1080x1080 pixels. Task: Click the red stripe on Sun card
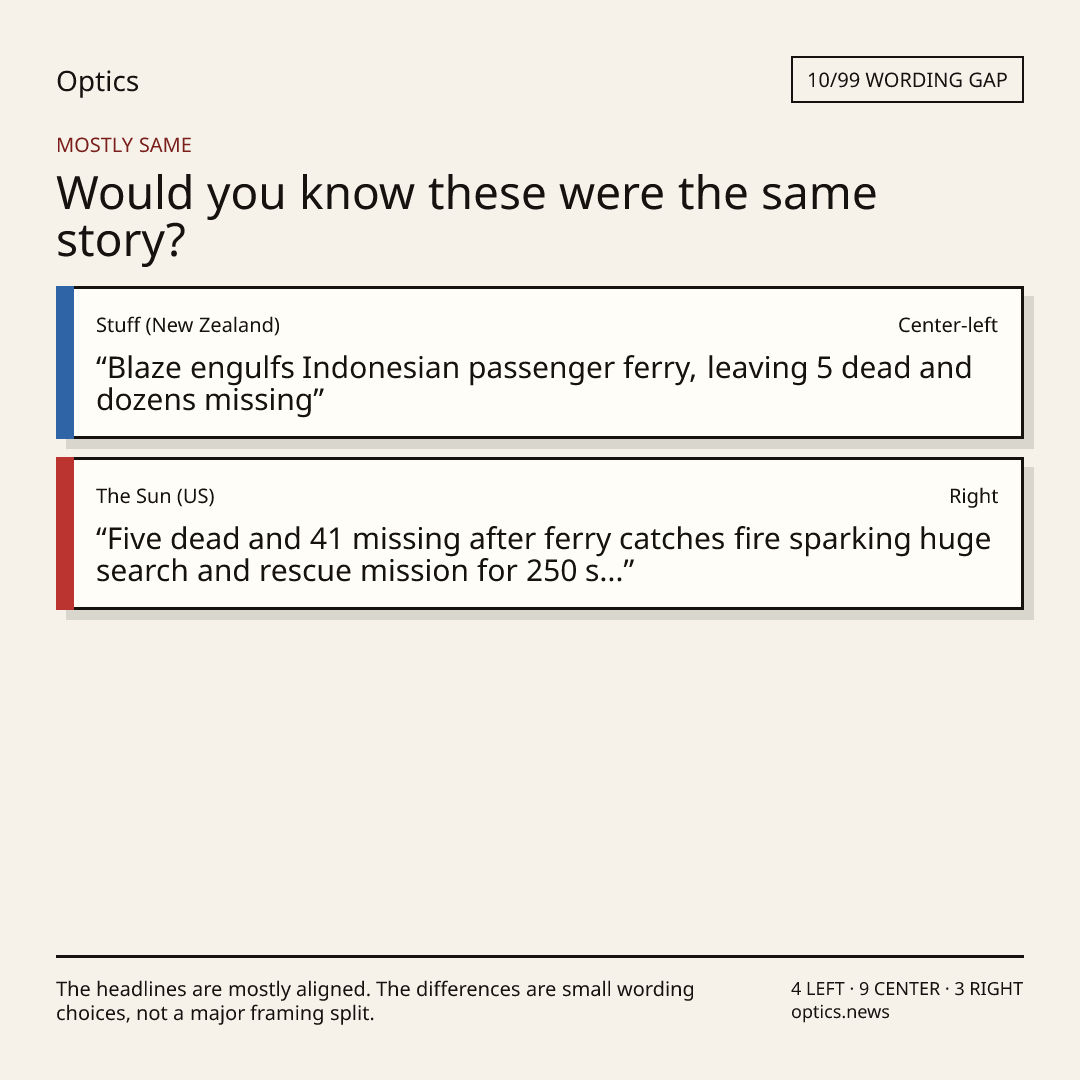65,533
